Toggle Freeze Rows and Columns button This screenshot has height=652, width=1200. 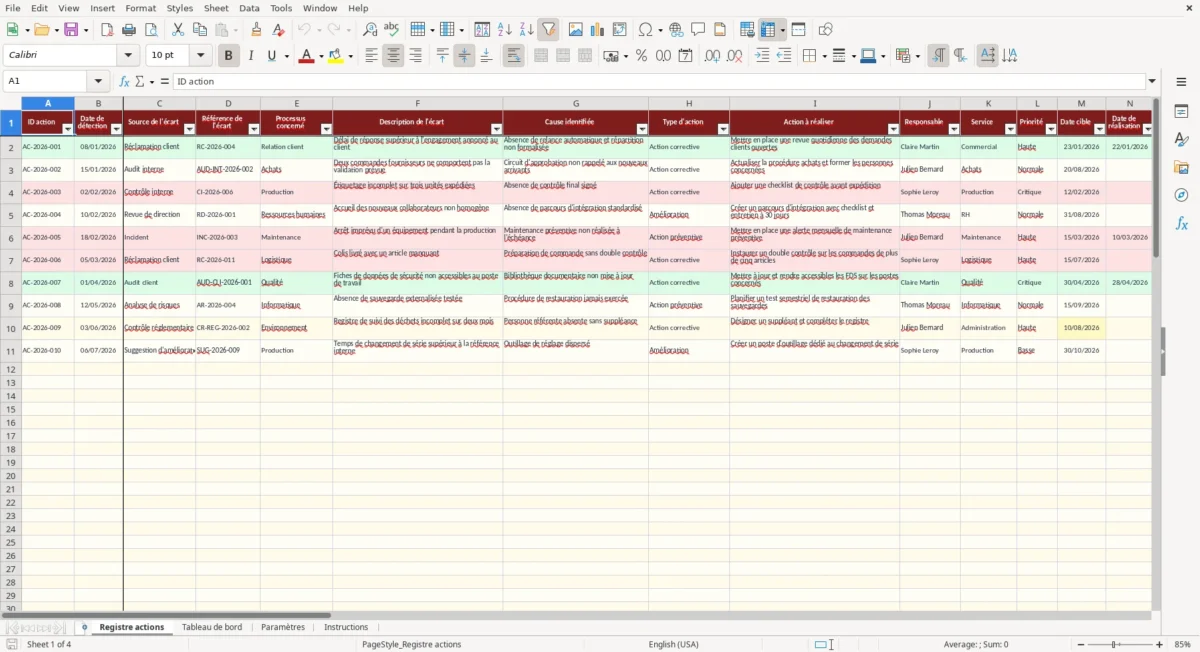pyautogui.click(x=768, y=30)
